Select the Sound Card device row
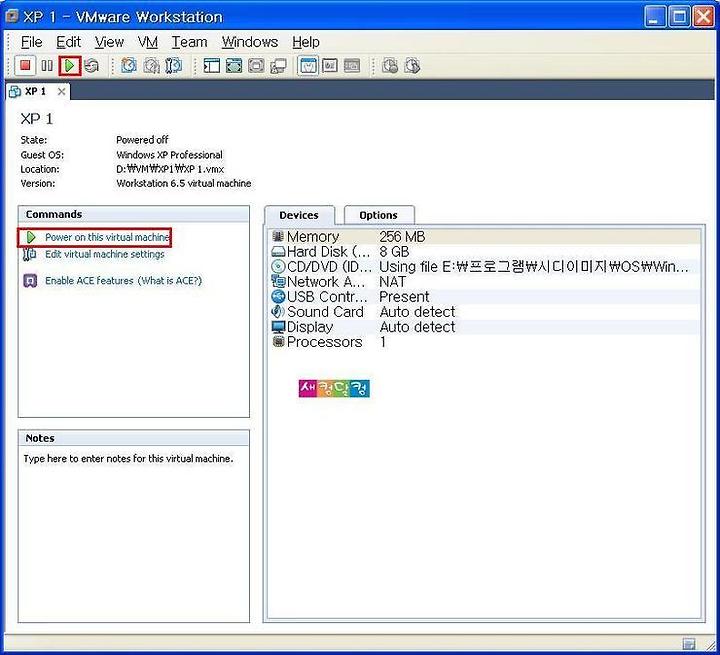Viewport: 720px width, 655px height. (485, 312)
